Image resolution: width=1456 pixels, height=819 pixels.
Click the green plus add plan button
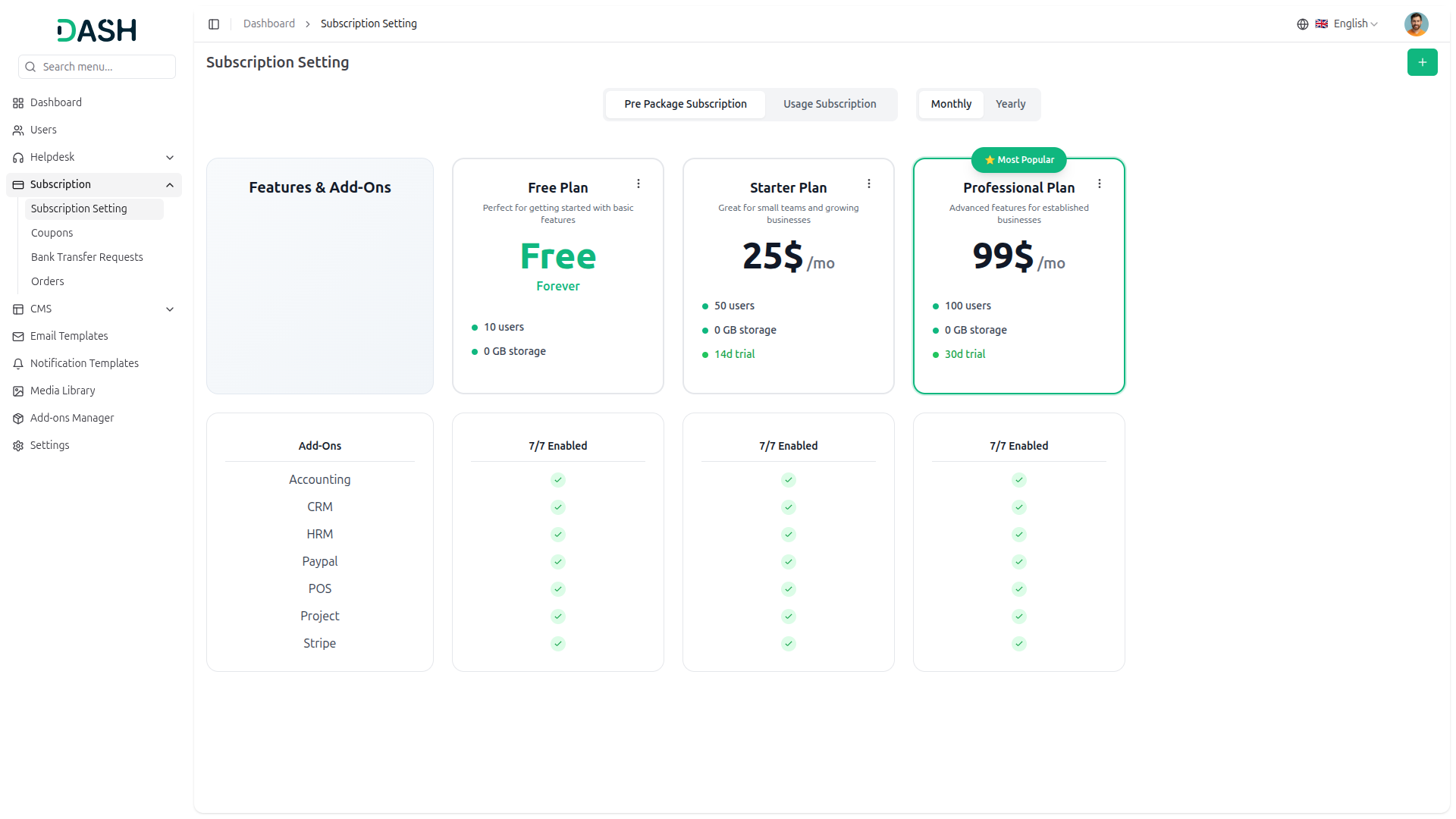pyautogui.click(x=1422, y=62)
